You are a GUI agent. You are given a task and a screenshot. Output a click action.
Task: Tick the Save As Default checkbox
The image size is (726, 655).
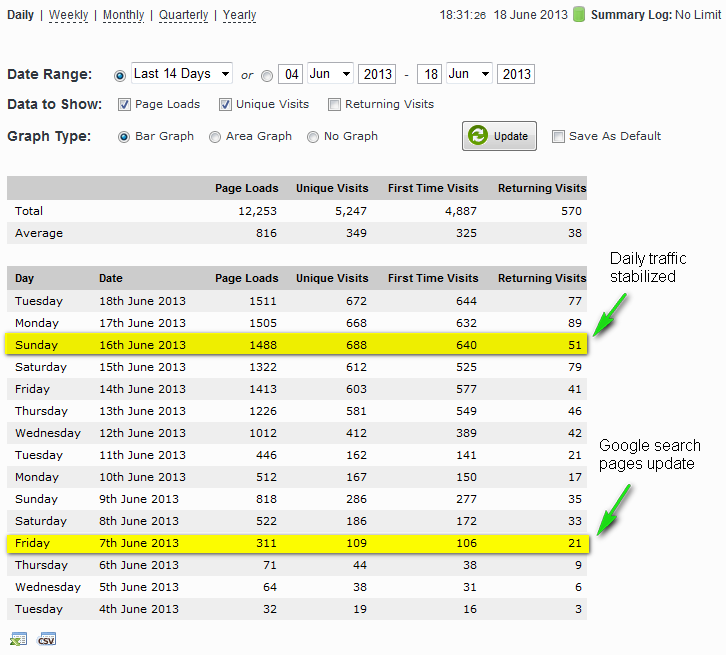click(x=558, y=137)
